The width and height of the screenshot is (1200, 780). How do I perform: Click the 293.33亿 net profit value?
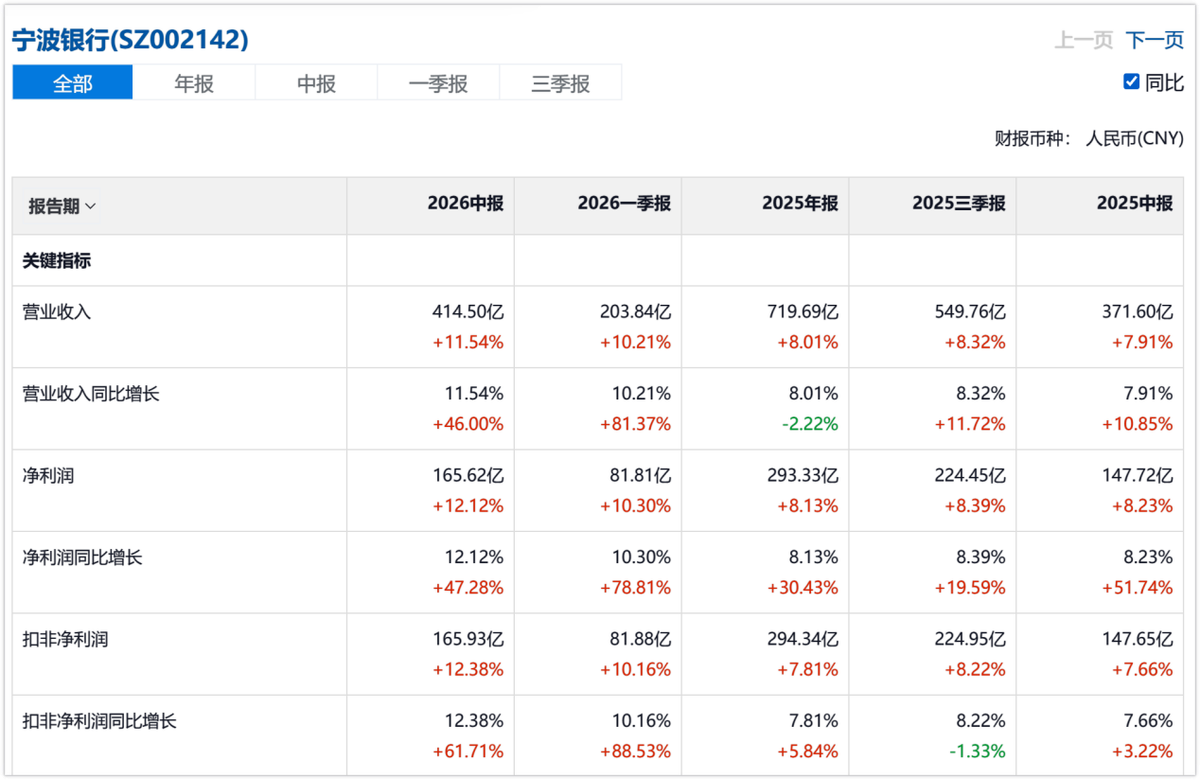803,476
